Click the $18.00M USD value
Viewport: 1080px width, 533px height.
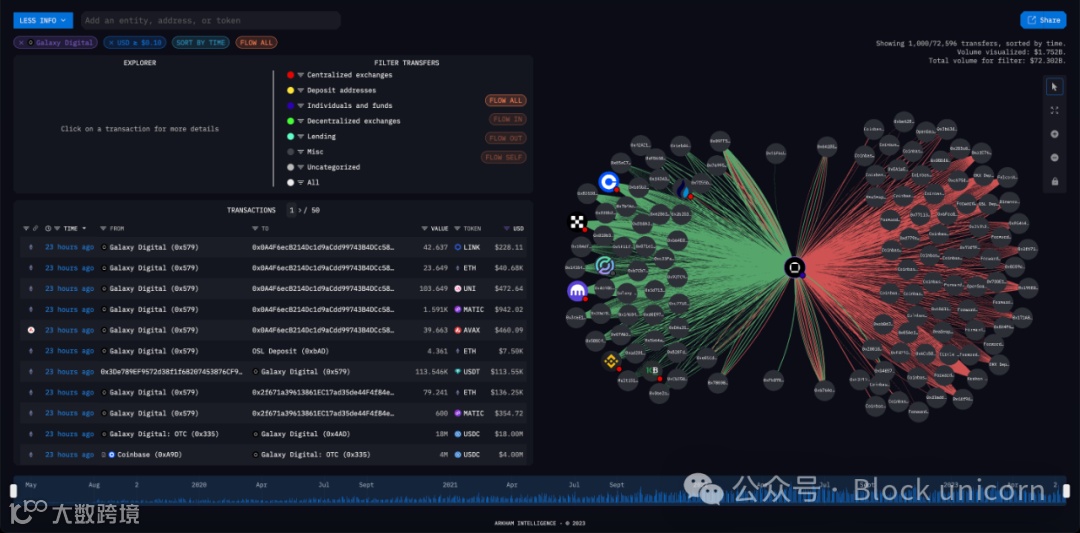[510, 435]
